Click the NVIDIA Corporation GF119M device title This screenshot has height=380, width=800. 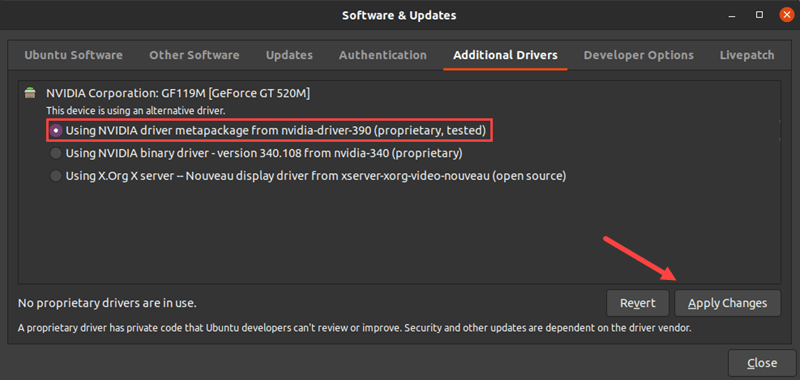click(178, 94)
